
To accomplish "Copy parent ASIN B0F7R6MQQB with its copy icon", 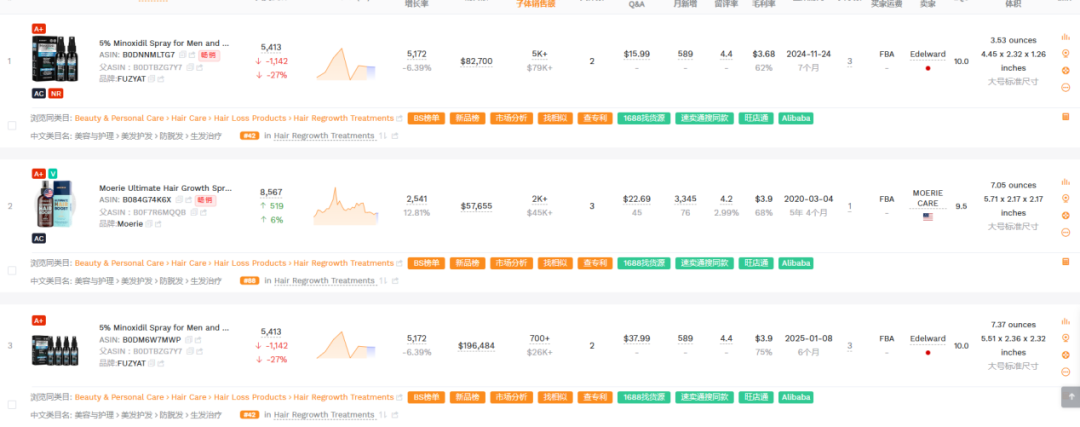I will (194, 212).
